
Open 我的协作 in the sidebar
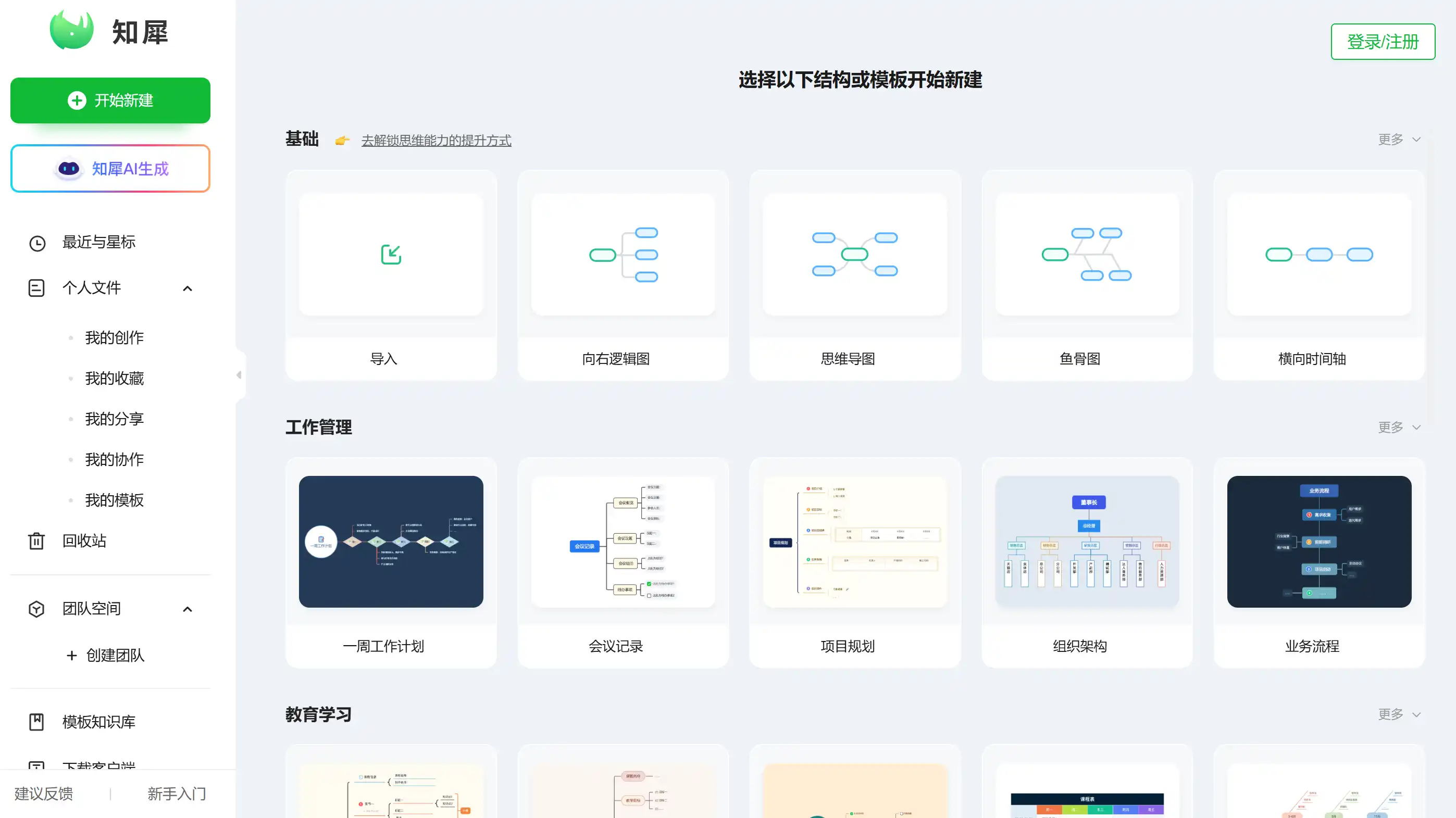(x=114, y=460)
